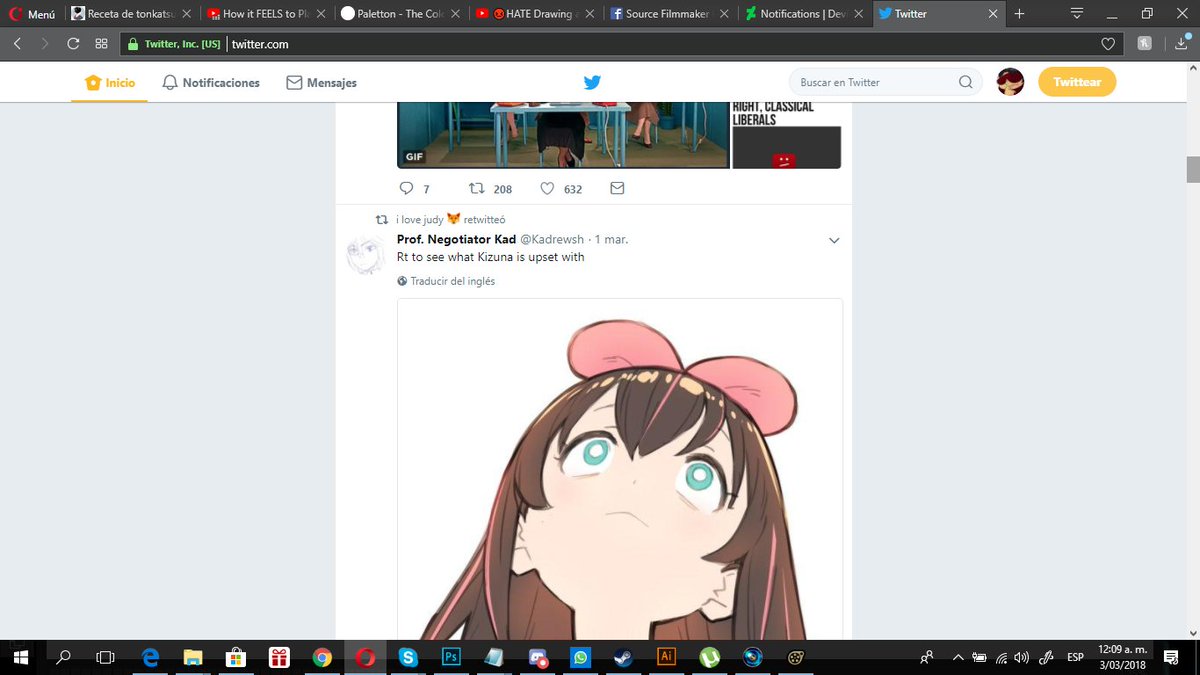Open WhatsApp from taskbar

(x=580, y=657)
